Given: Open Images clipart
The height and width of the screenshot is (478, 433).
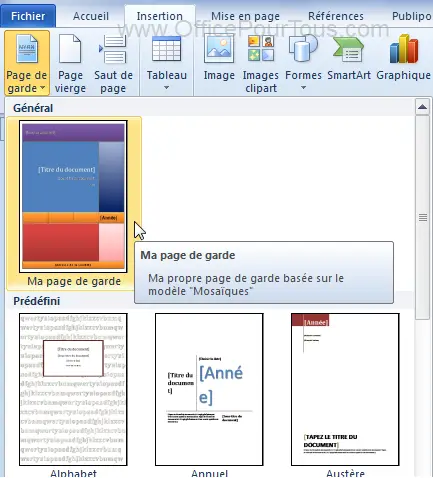Looking at the screenshot, I should tap(261, 64).
